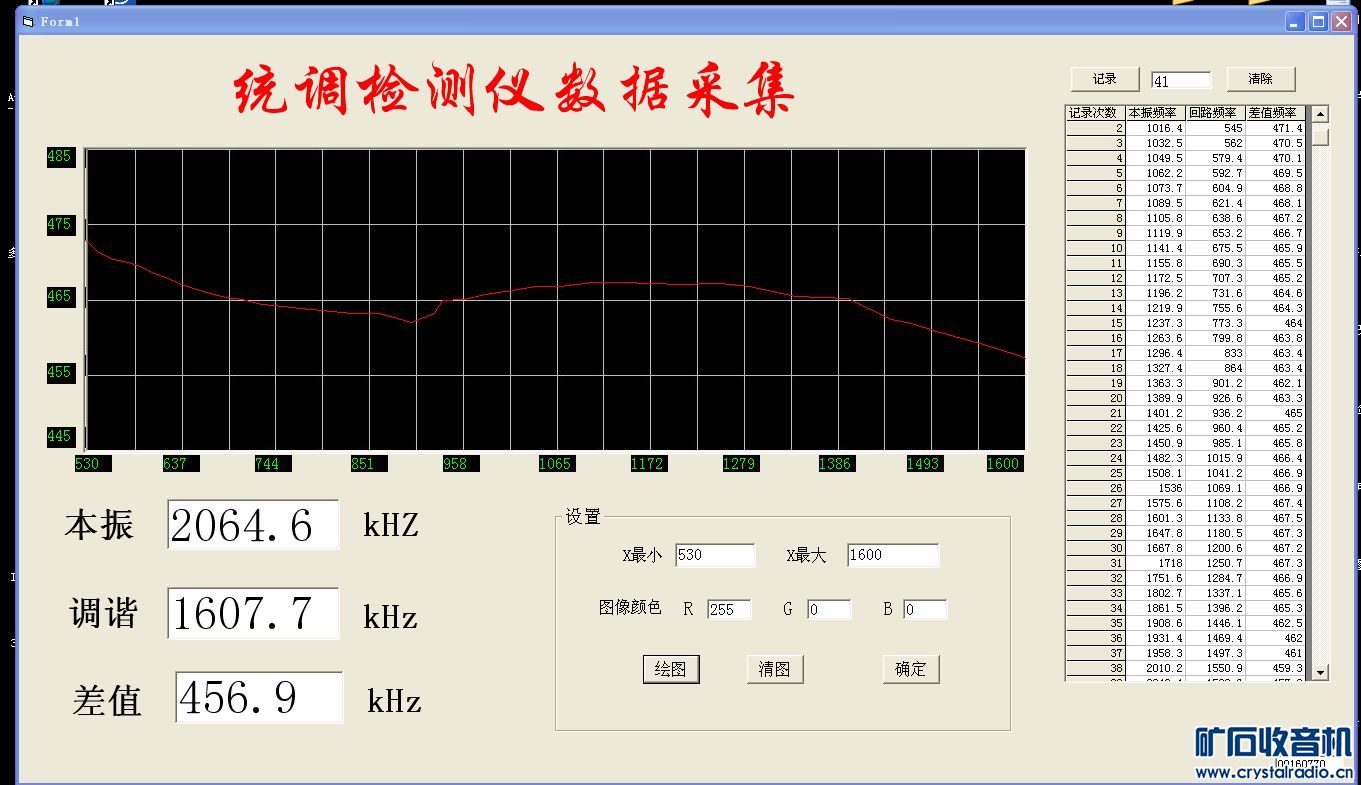The width and height of the screenshot is (1361, 785).
Task: Click the record count field showing 41
Action: click(1180, 80)
